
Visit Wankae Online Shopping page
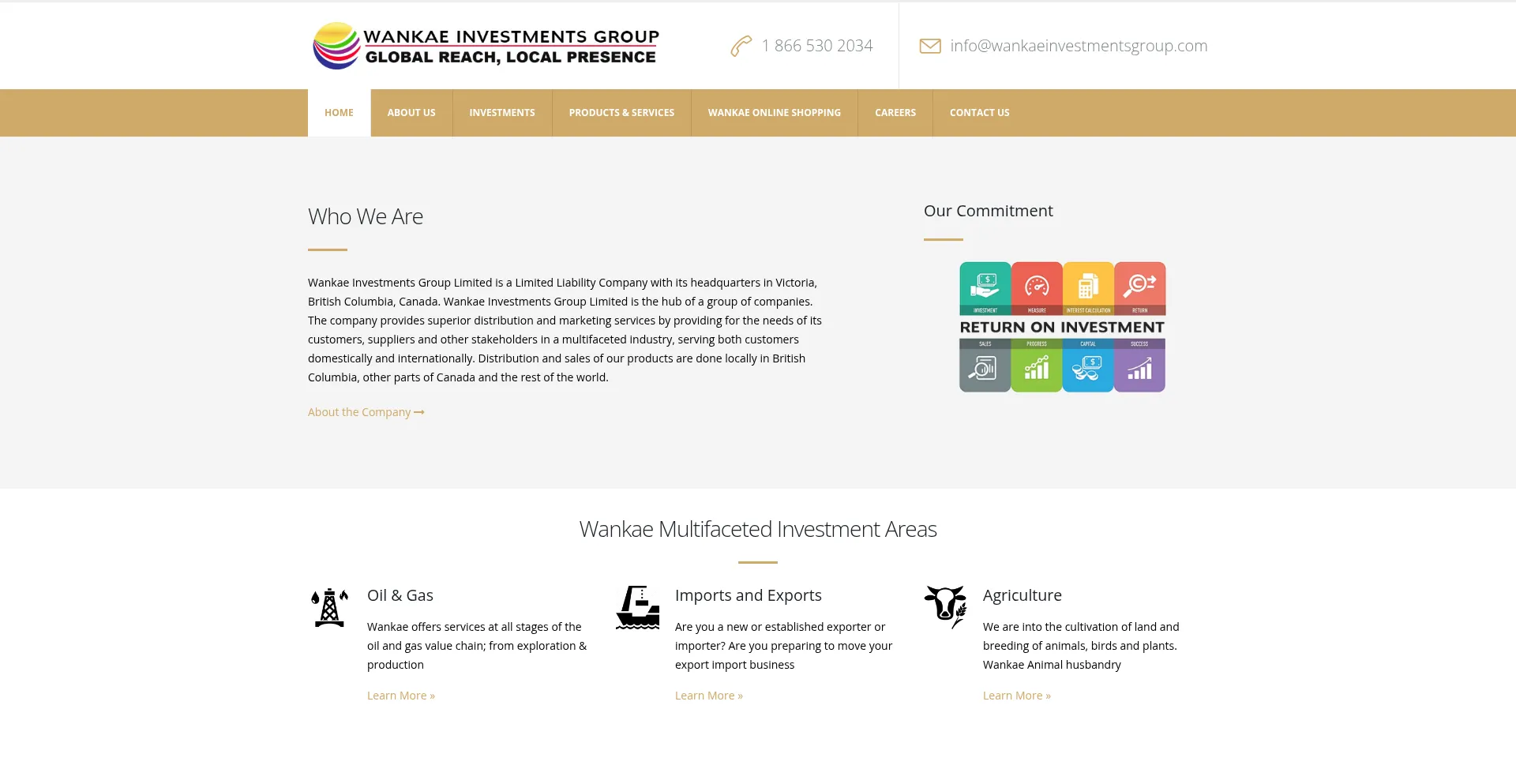774,113
